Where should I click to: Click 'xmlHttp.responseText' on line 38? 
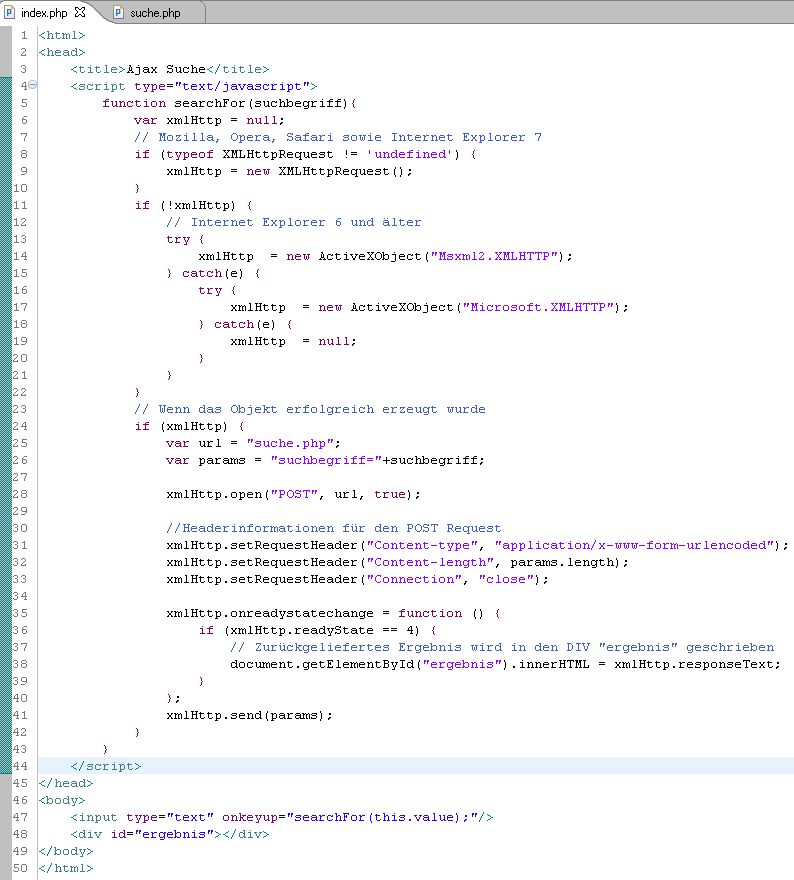(694, 664)
